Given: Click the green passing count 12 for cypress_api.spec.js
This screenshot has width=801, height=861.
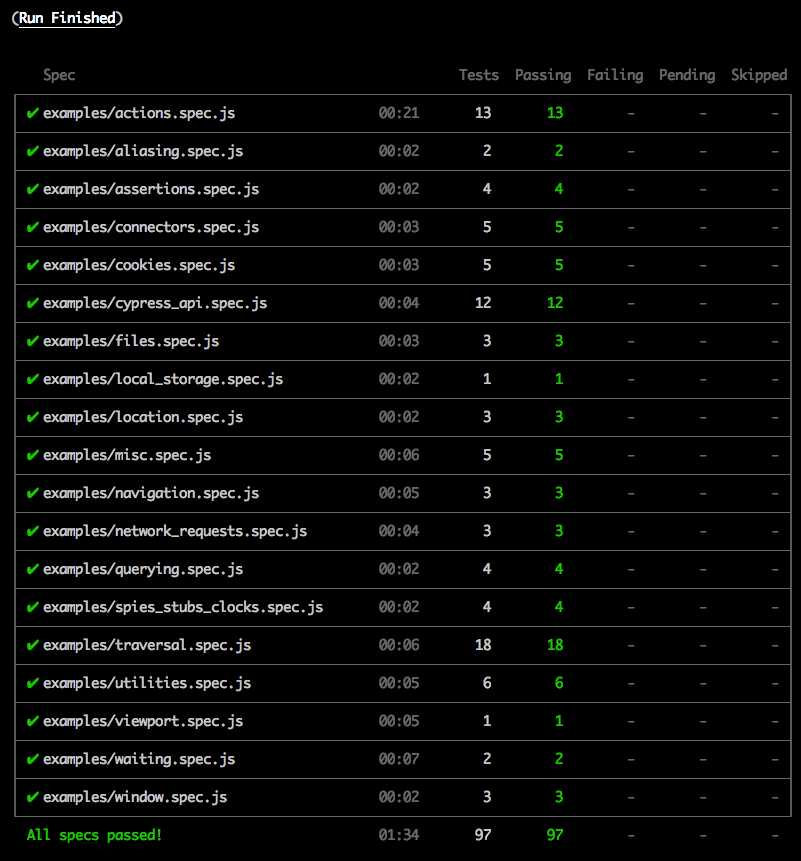Looking at the screenshot, I should 555,303.
